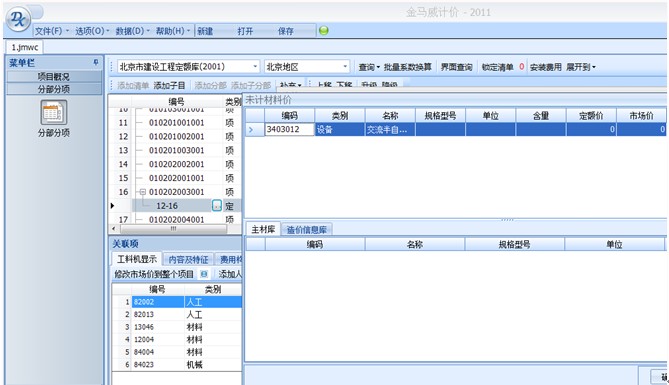Open the 数据(D) menu
The width and height of the screenshot is (669, 385).
click(133, 31)
